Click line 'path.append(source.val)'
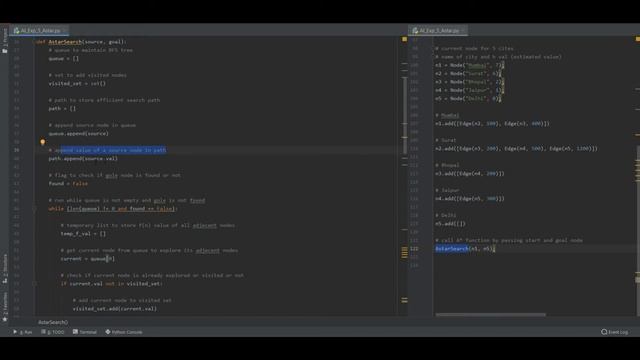The width and height of the screenshot is (640, 360). click(x=83, y=158)
